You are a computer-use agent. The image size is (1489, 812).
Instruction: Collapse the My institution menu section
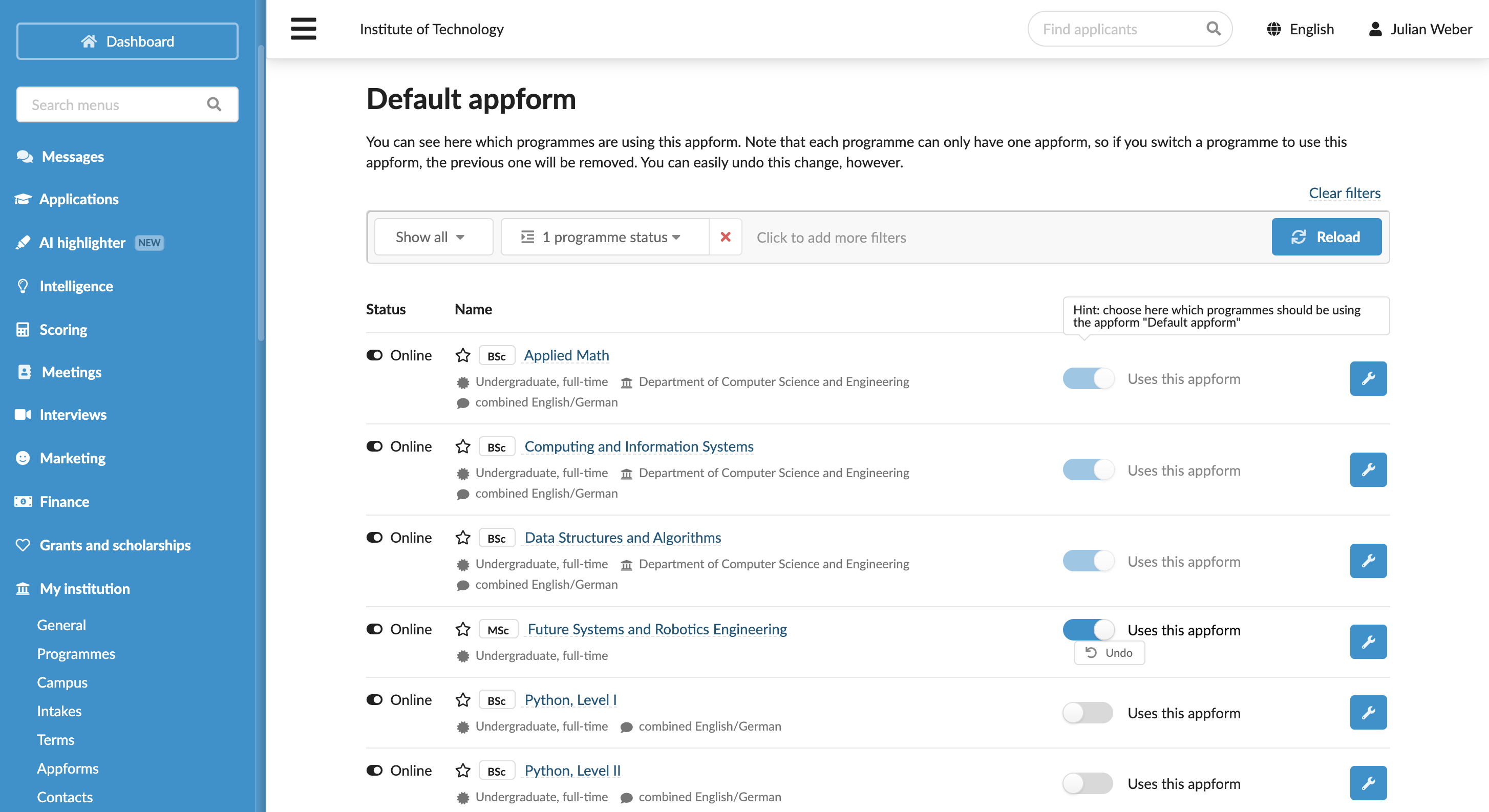84,589
